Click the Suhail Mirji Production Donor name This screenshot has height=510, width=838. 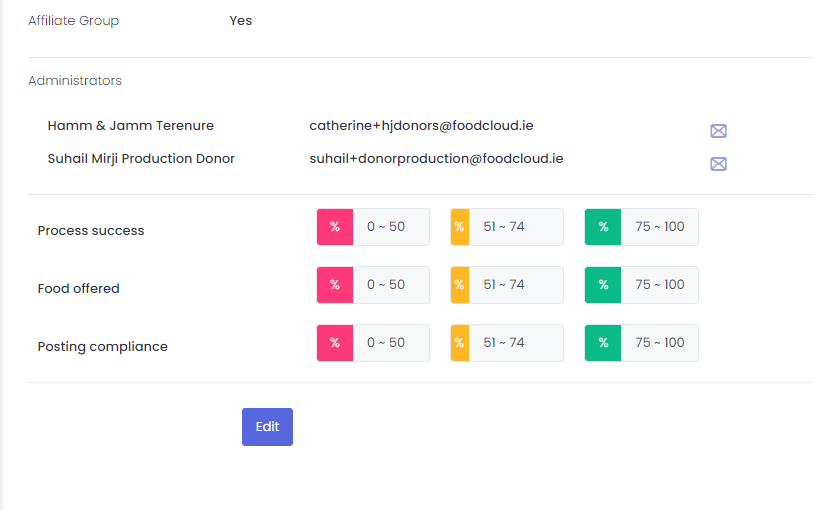(141, 158)
